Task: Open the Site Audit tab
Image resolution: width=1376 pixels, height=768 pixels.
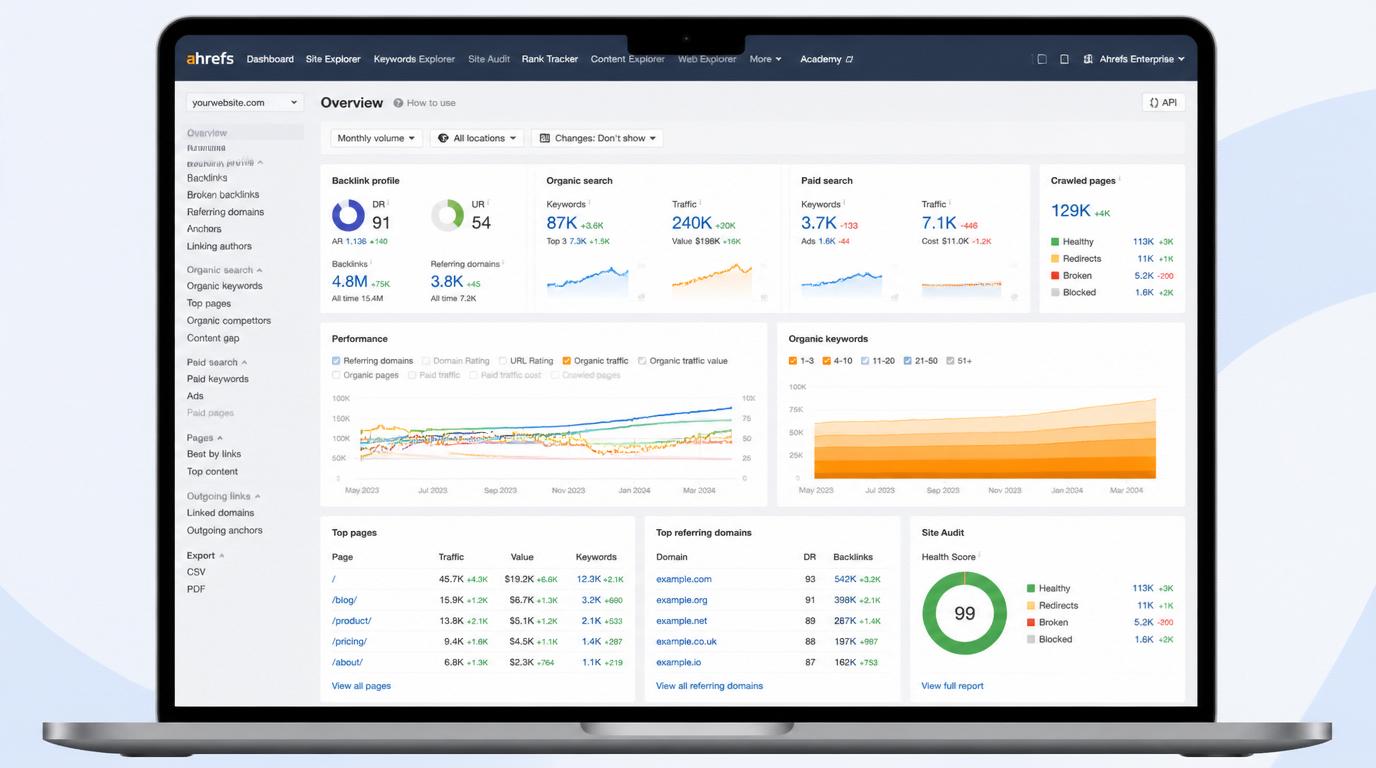Action: (x=489, y=59)
